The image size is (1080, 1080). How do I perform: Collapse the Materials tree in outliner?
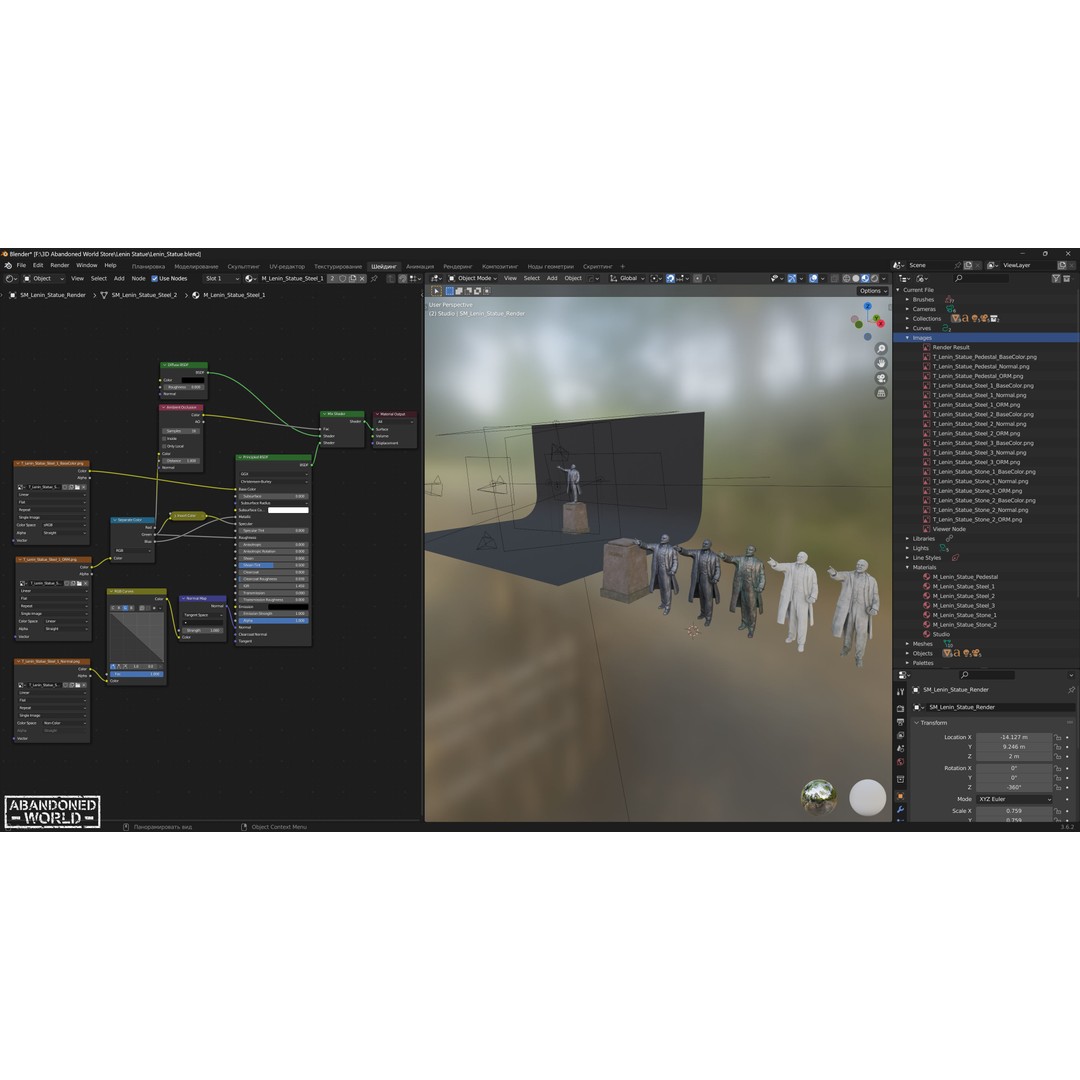pos(907,568)
